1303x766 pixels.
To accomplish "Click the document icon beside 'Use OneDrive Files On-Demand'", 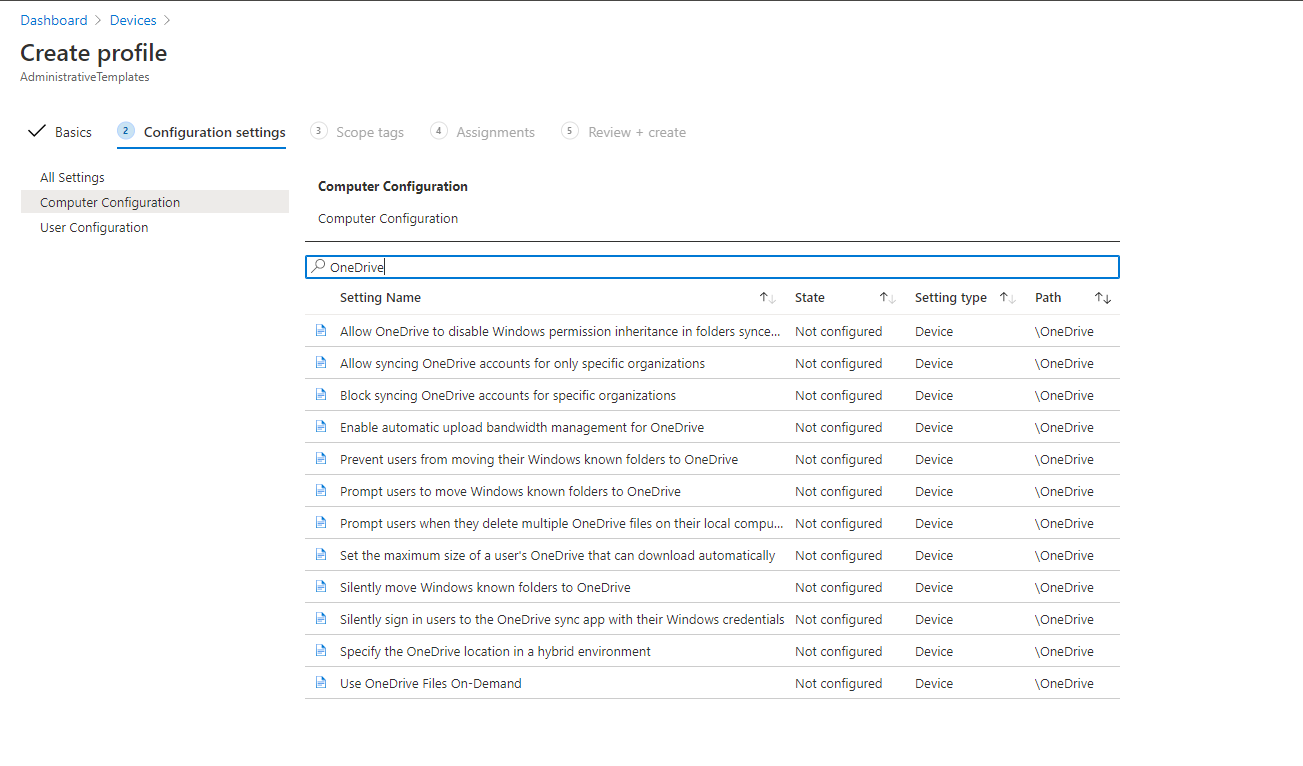I will click(321, 682).
